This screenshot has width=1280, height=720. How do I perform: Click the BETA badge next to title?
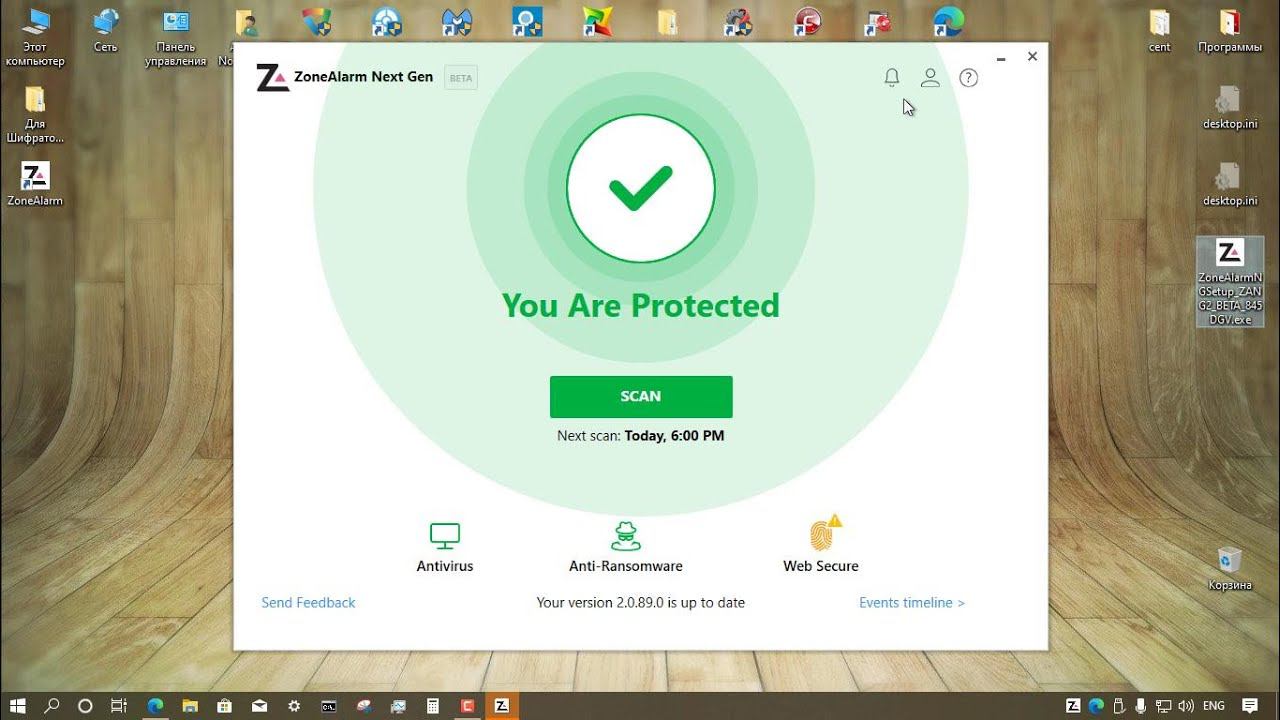[x=461, y=77]
